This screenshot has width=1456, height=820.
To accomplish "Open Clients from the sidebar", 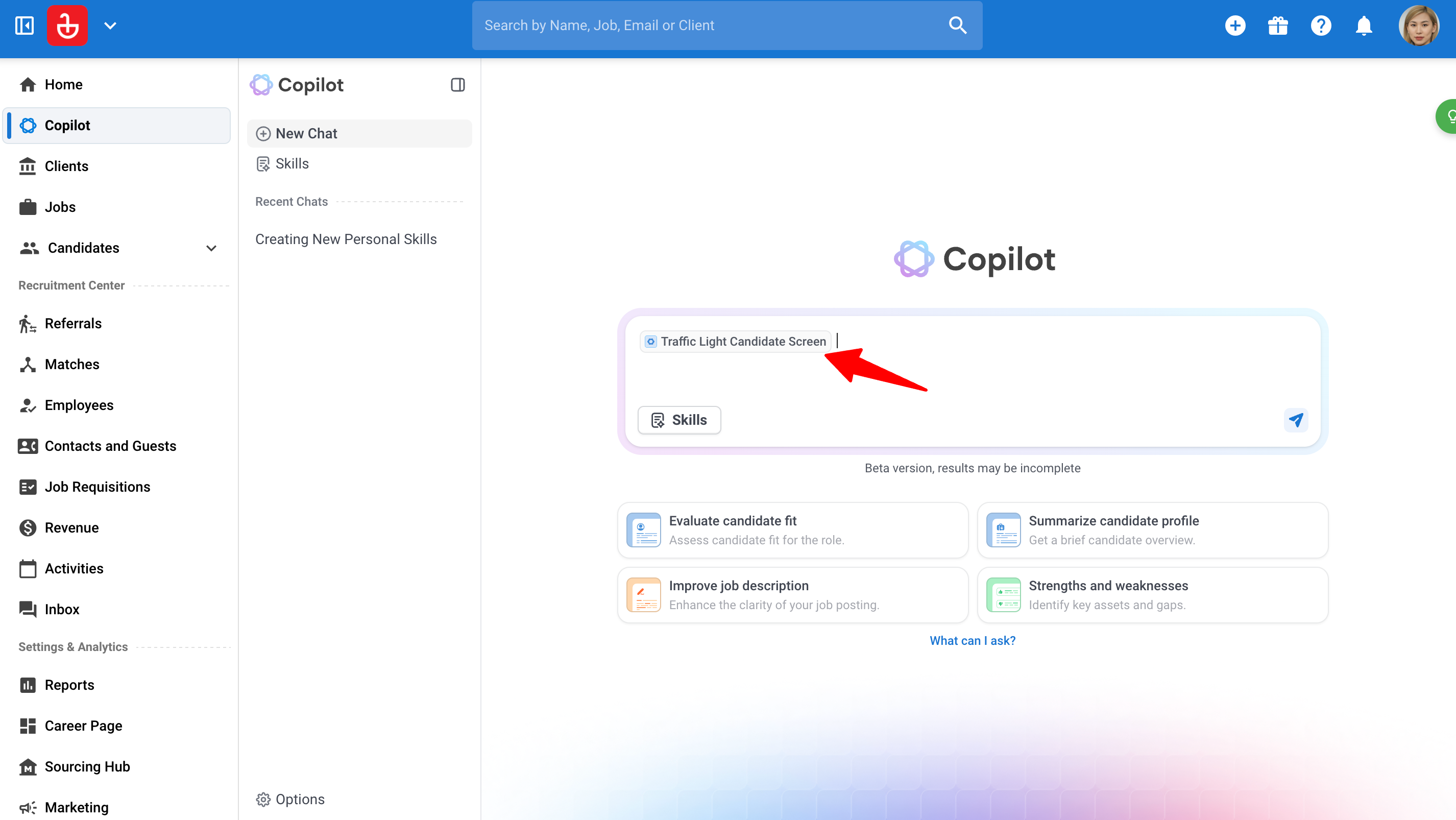I will tap(116, 166).
